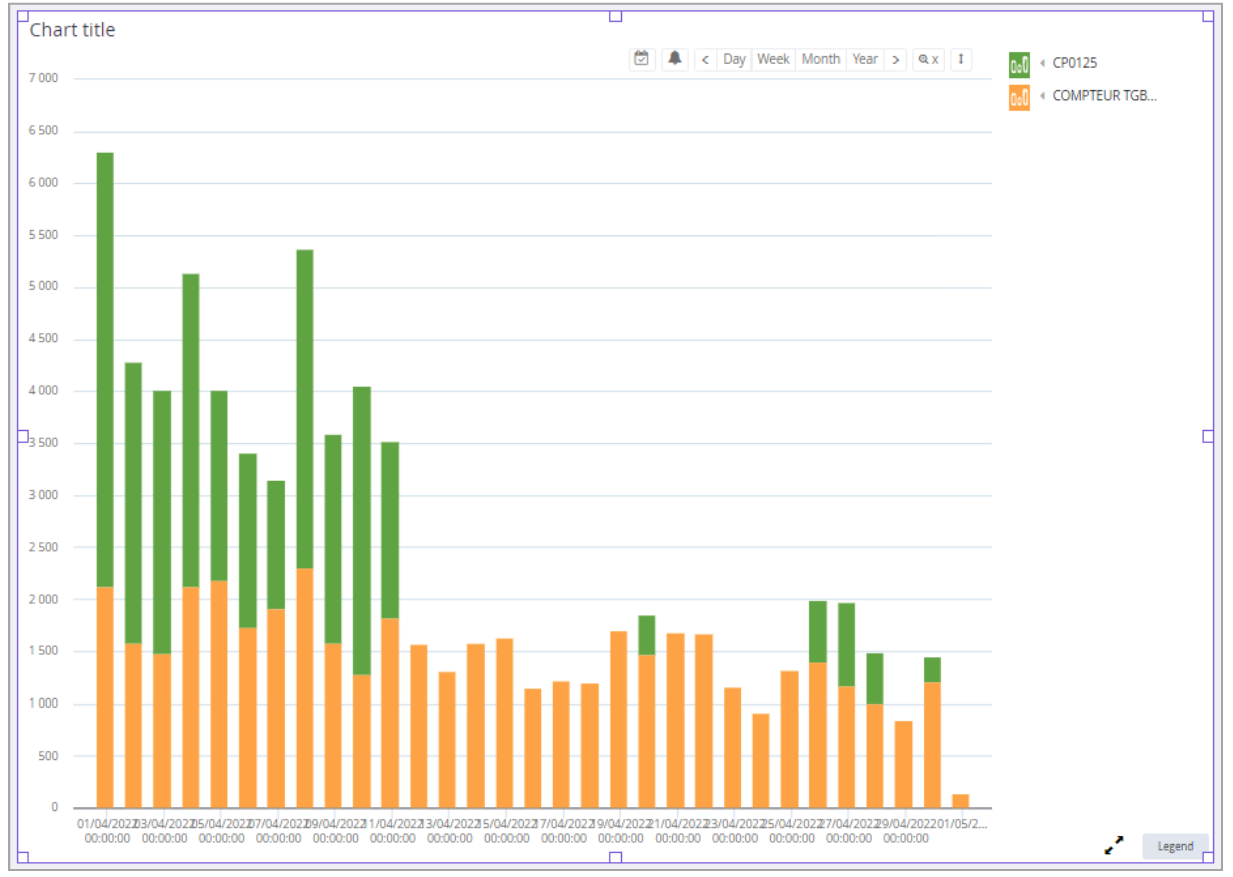Click the orange COMPTEUR TGB color swatch
The height and width of the screenshot is (877, 1233).
(x=1019, y=97)
